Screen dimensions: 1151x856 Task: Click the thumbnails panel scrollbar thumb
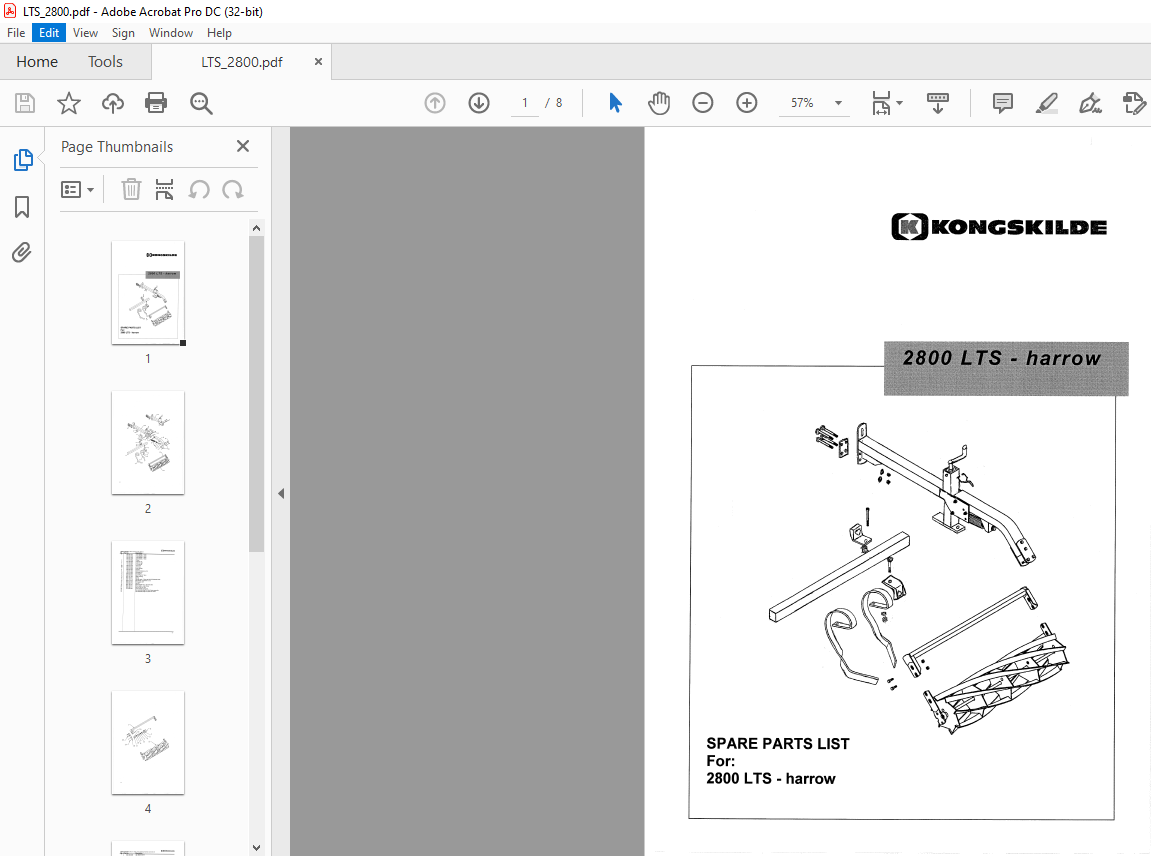[x=256, y=393]
